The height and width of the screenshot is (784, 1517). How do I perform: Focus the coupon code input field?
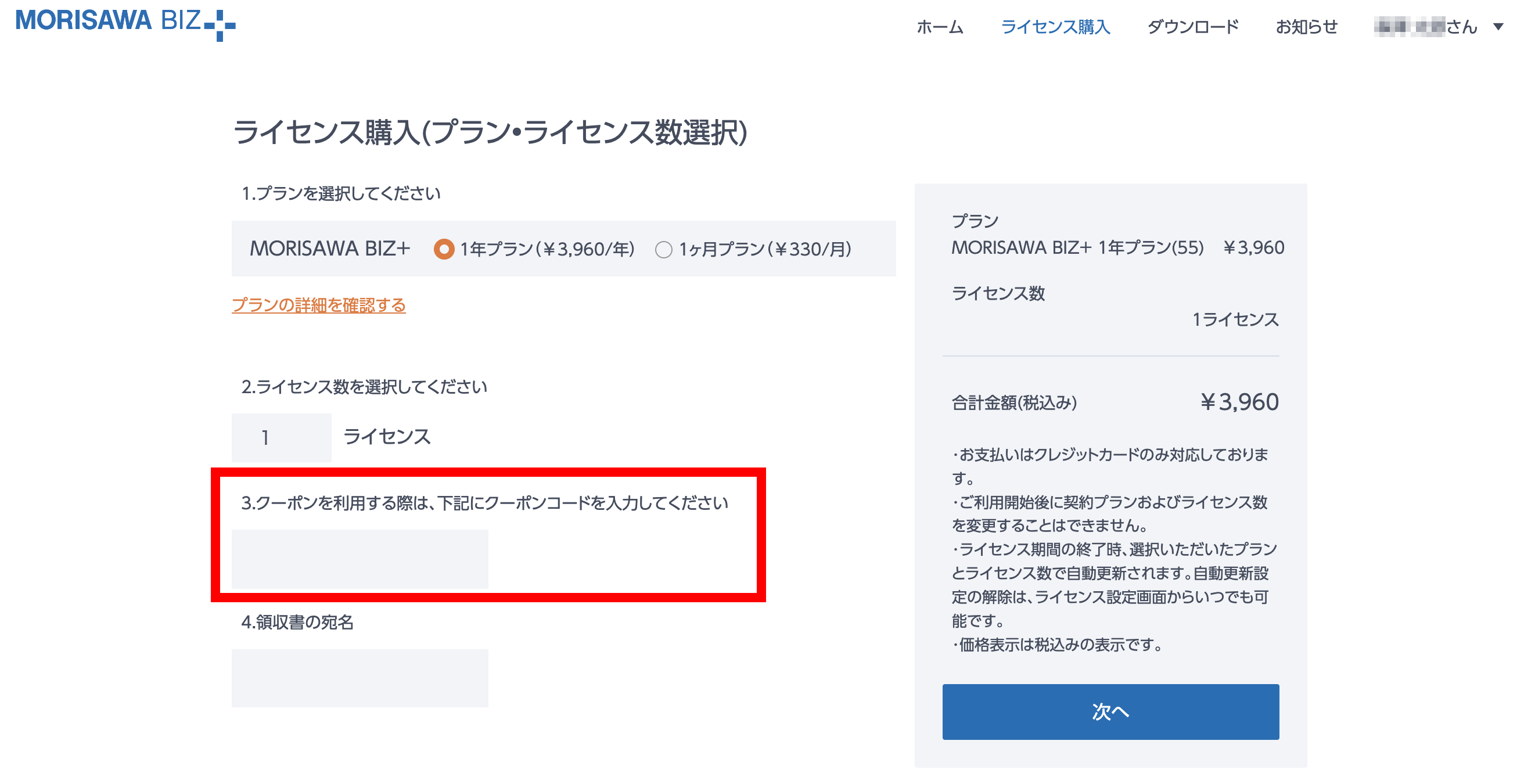360,559
